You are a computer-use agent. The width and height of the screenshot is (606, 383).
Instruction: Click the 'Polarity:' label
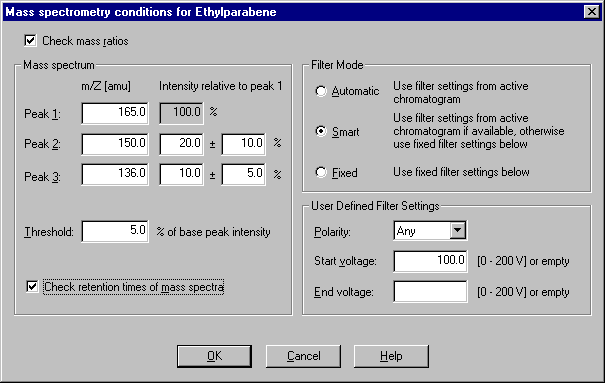[332, 232]
